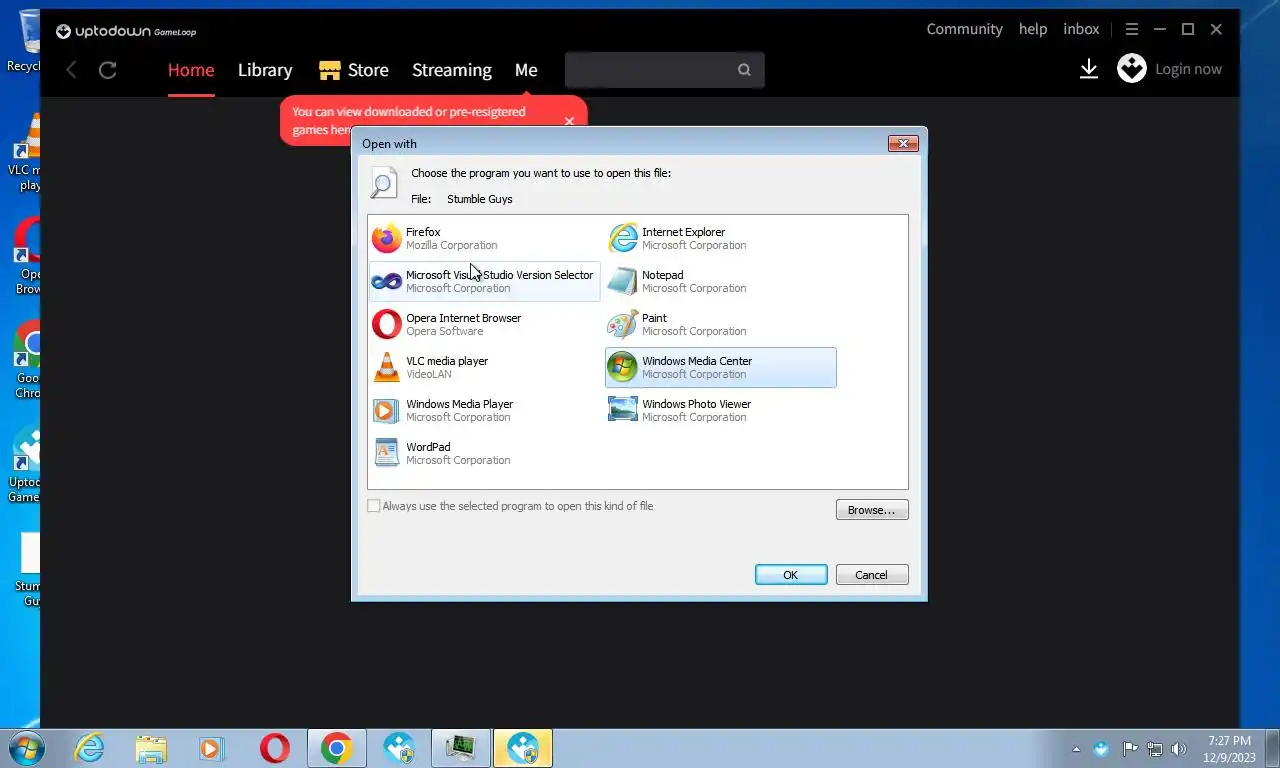The height and width of the screenshot is (768, 1280).
Task: Open the help link
Action: tap(1033, 29)
